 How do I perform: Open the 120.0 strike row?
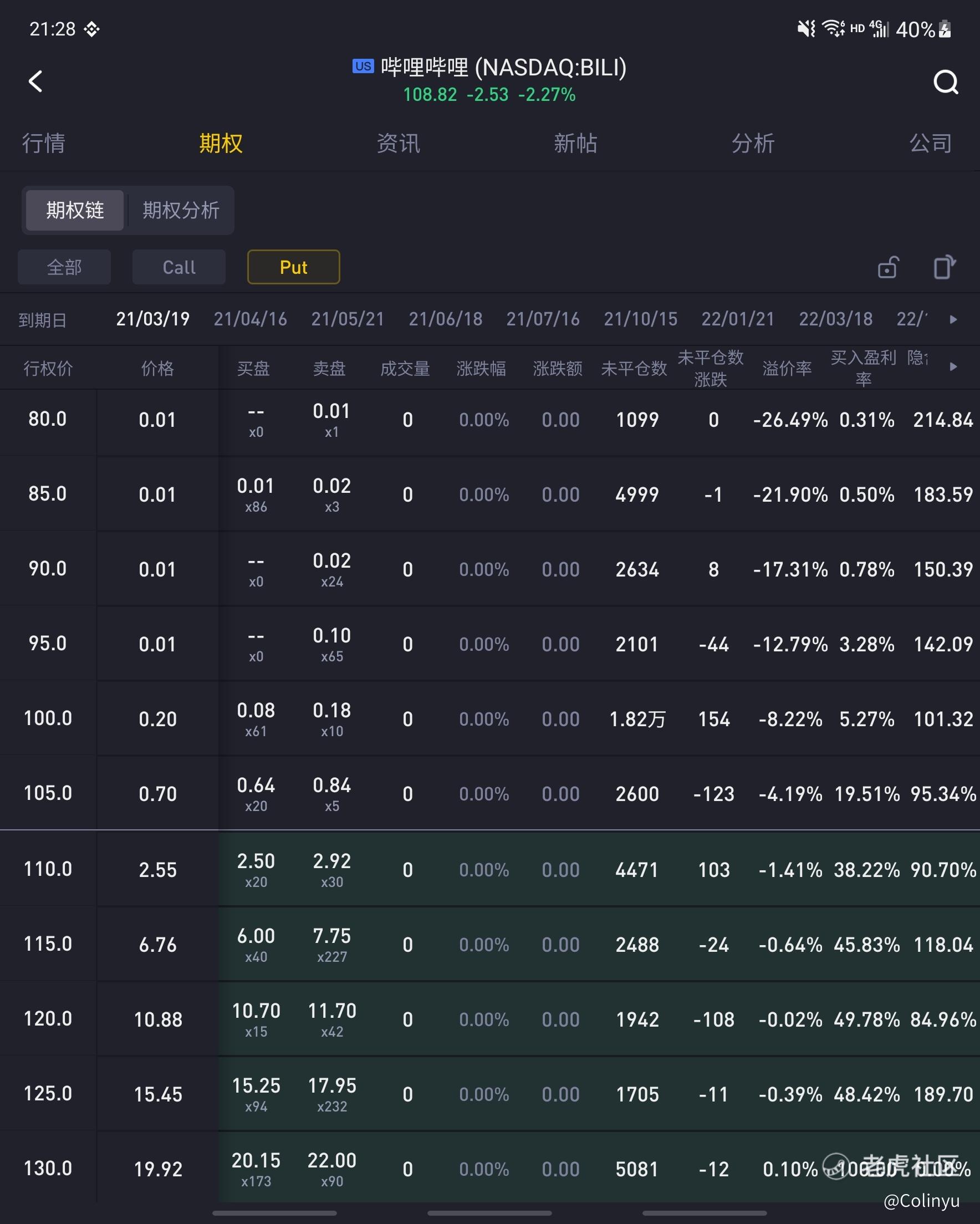(x=490, y=1019)
